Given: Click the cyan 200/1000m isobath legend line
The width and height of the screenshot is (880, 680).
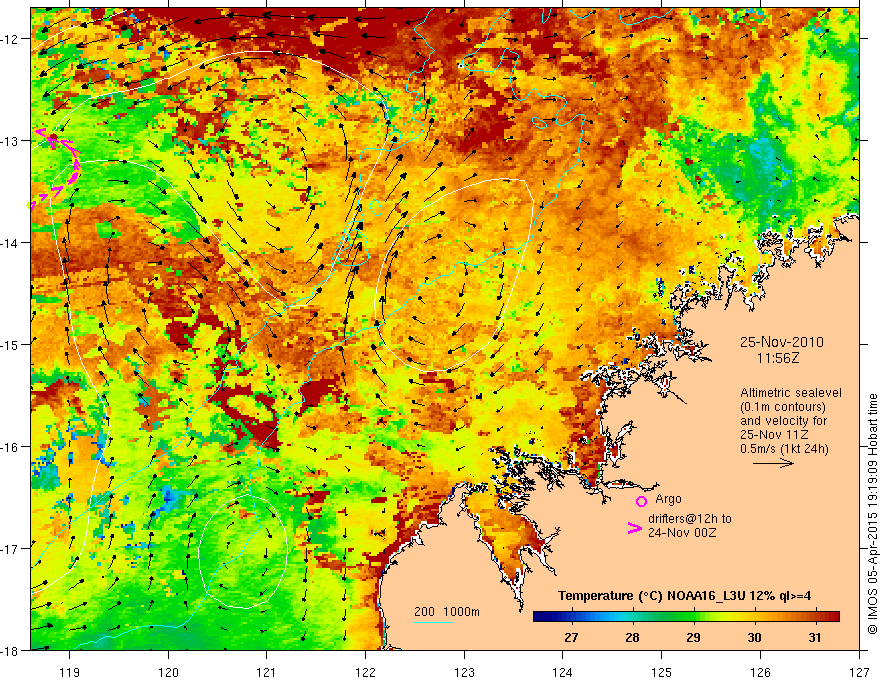Looking at the screenshot, I should pyautogui.click(x=434, y=622).
